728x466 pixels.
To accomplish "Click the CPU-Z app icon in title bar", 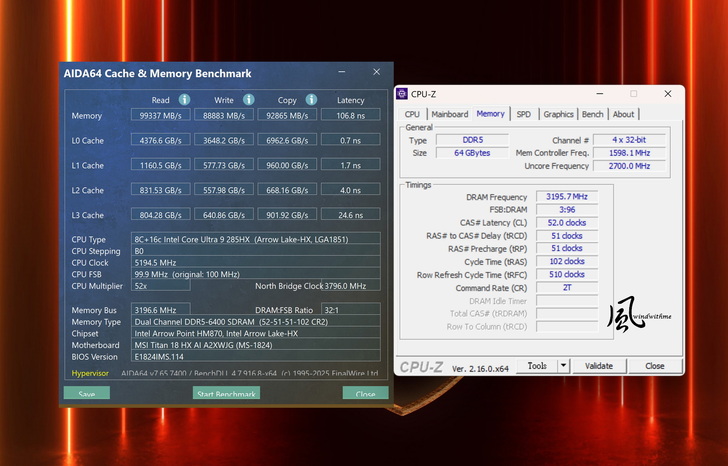I will 402,94.
